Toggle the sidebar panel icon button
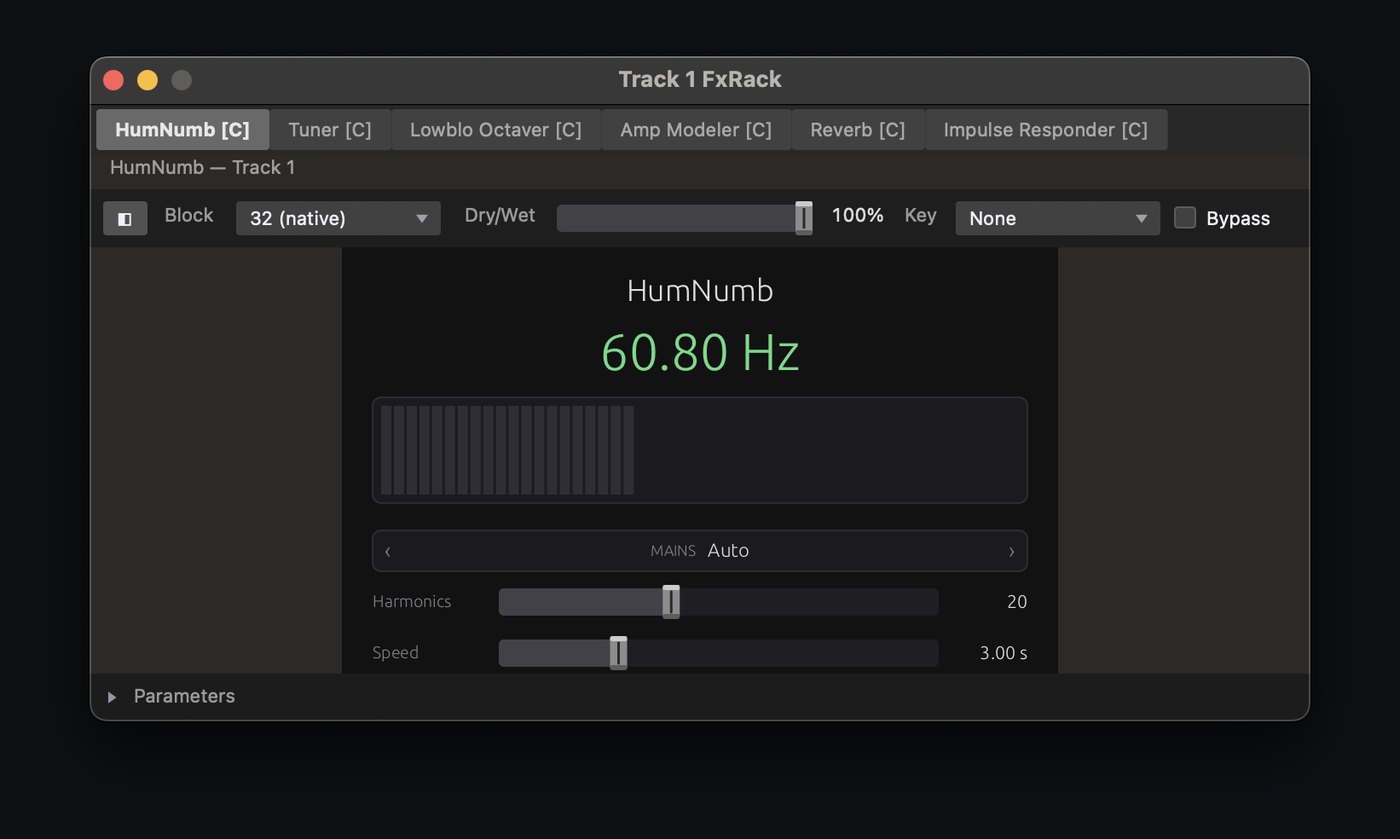This screenshot has height=839, width=1400. click(125, 218)
